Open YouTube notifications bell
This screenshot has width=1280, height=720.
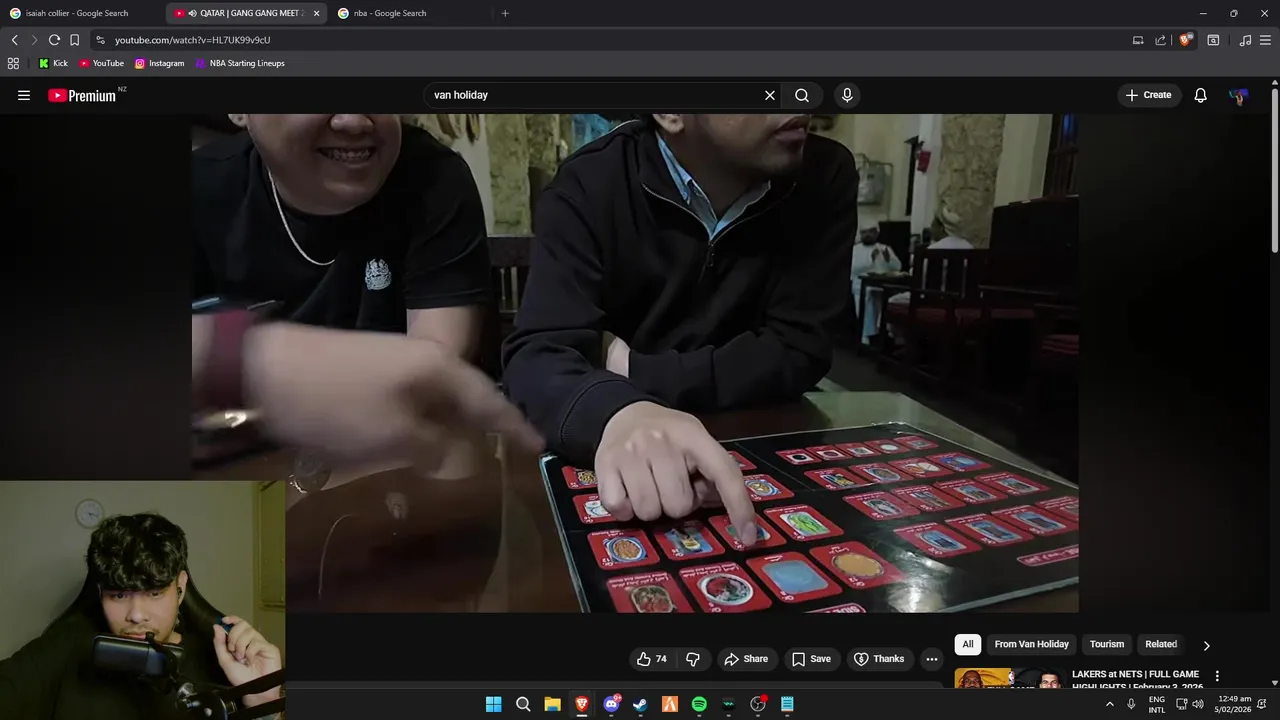click(x=1201, y=95)
